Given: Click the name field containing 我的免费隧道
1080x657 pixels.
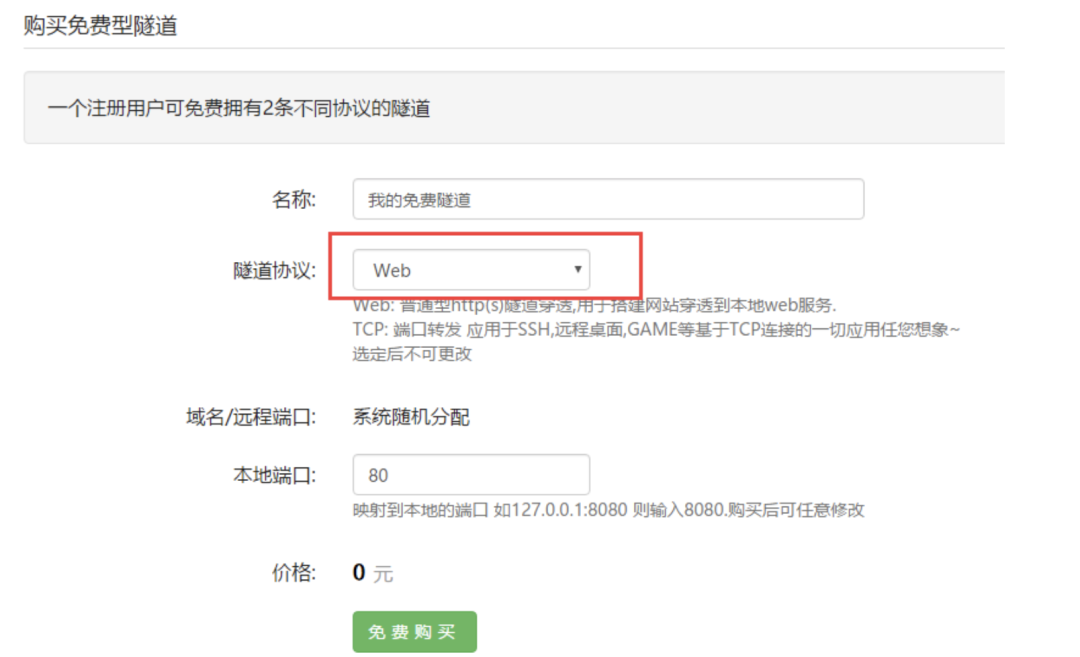Looking at the screenshot, I should click(607, 200).
